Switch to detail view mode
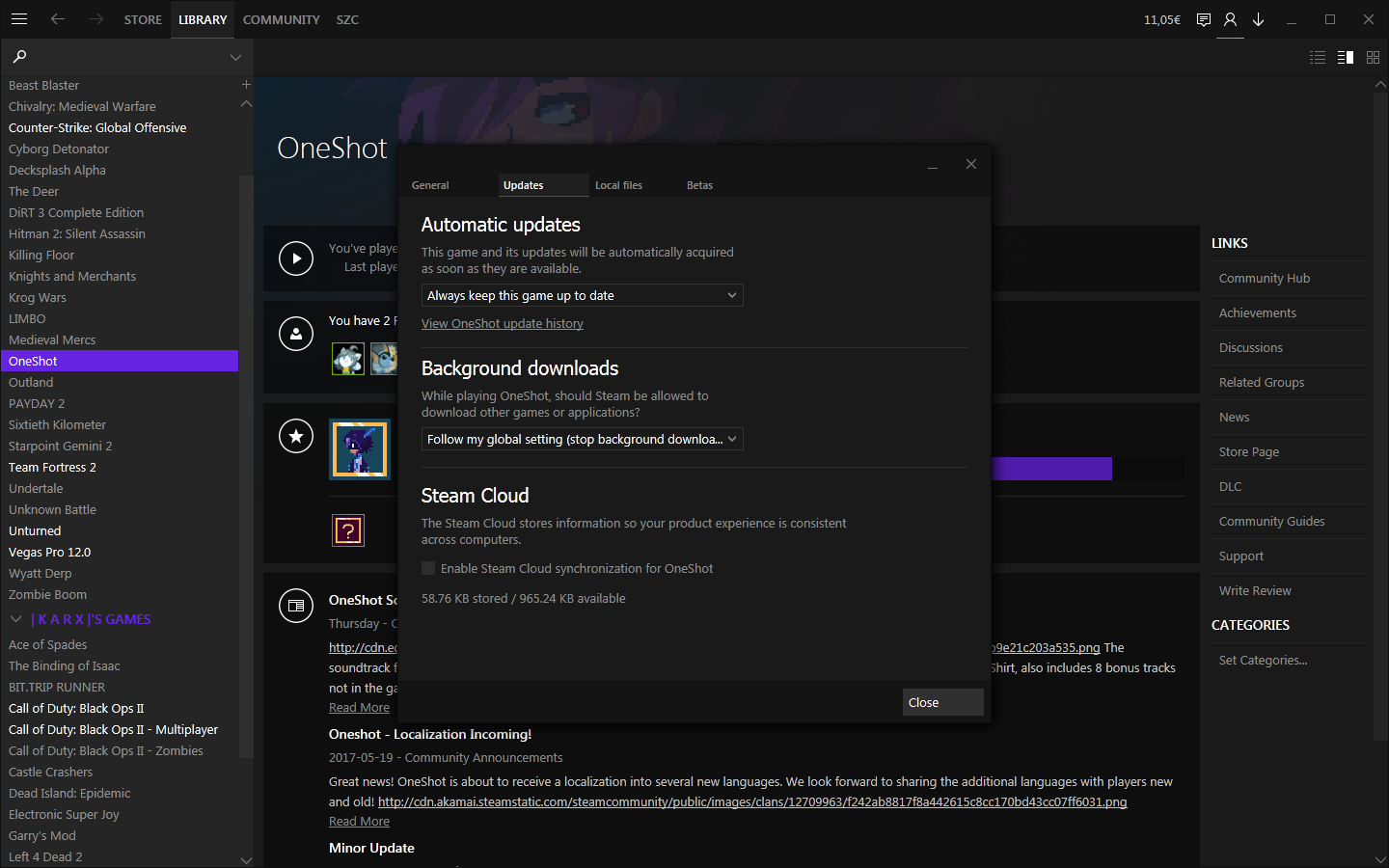The image size is (1389, 868). click(x=1346, y=58)
